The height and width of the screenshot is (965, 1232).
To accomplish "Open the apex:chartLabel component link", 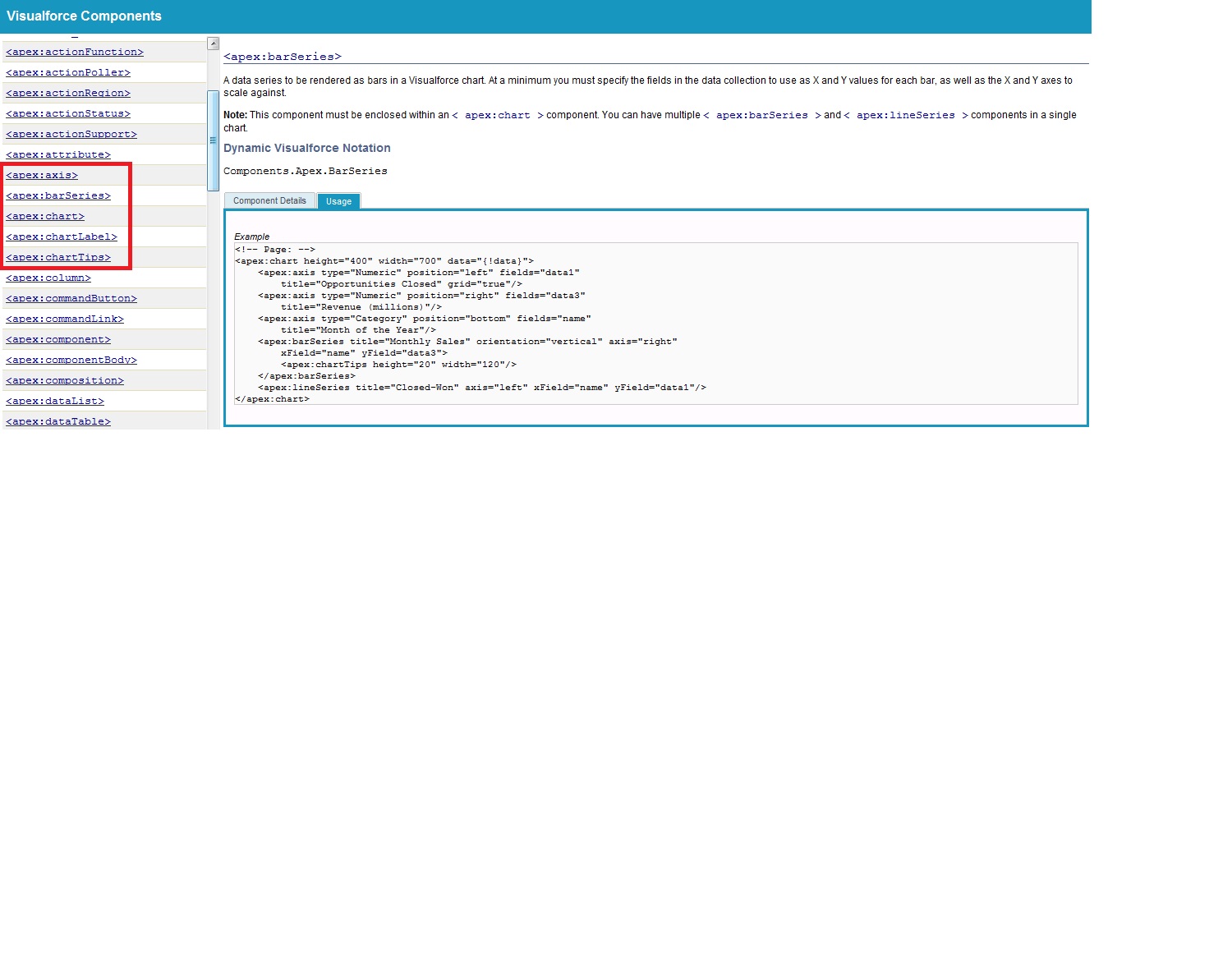I will [62, 237].
